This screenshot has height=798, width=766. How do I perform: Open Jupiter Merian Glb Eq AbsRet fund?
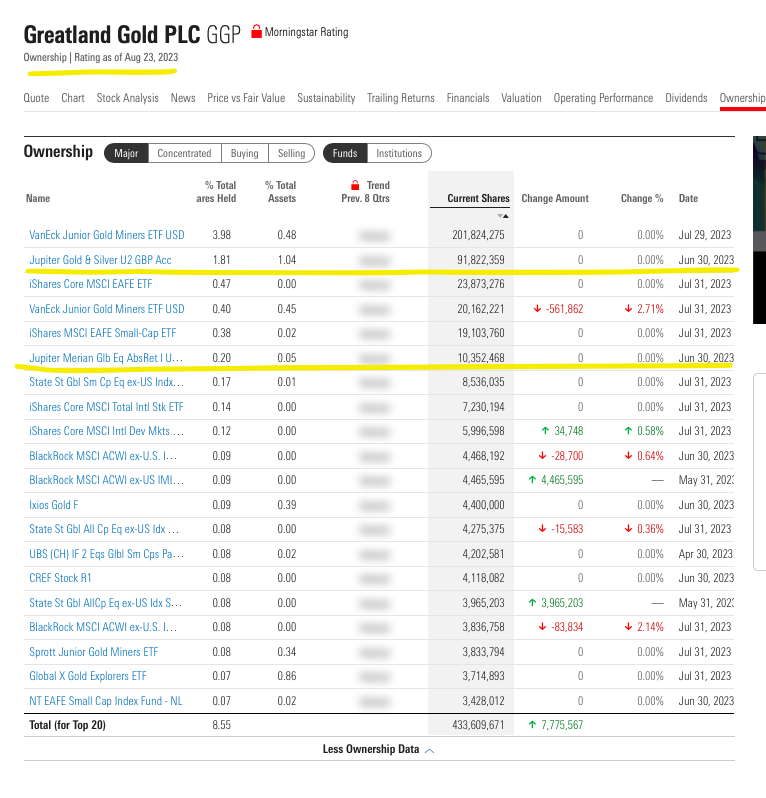click(x=106, y=358)
